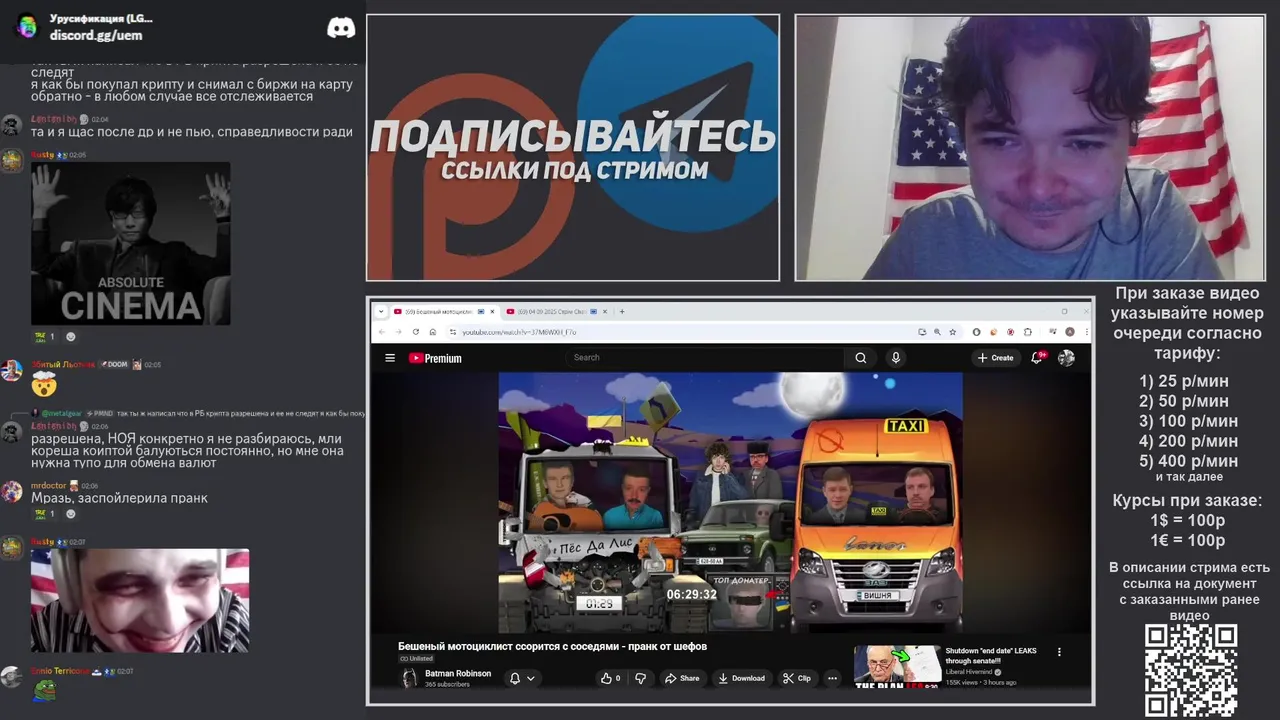Go forward in browser history
The height and width of the screenshot is (720, 1280).
click(x=398, y=332)
